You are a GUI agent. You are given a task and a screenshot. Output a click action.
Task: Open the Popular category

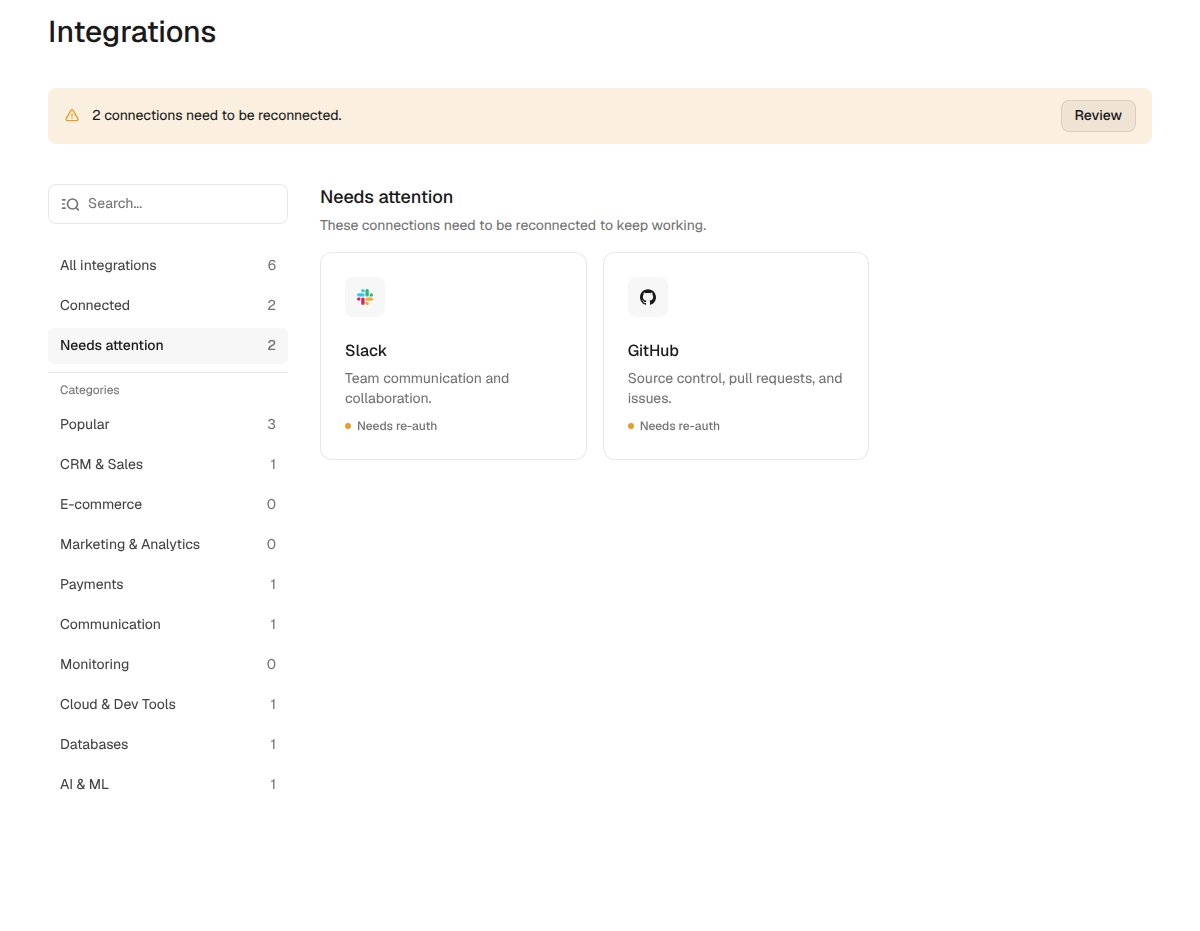pyautogui.click(x=168, y=425)
